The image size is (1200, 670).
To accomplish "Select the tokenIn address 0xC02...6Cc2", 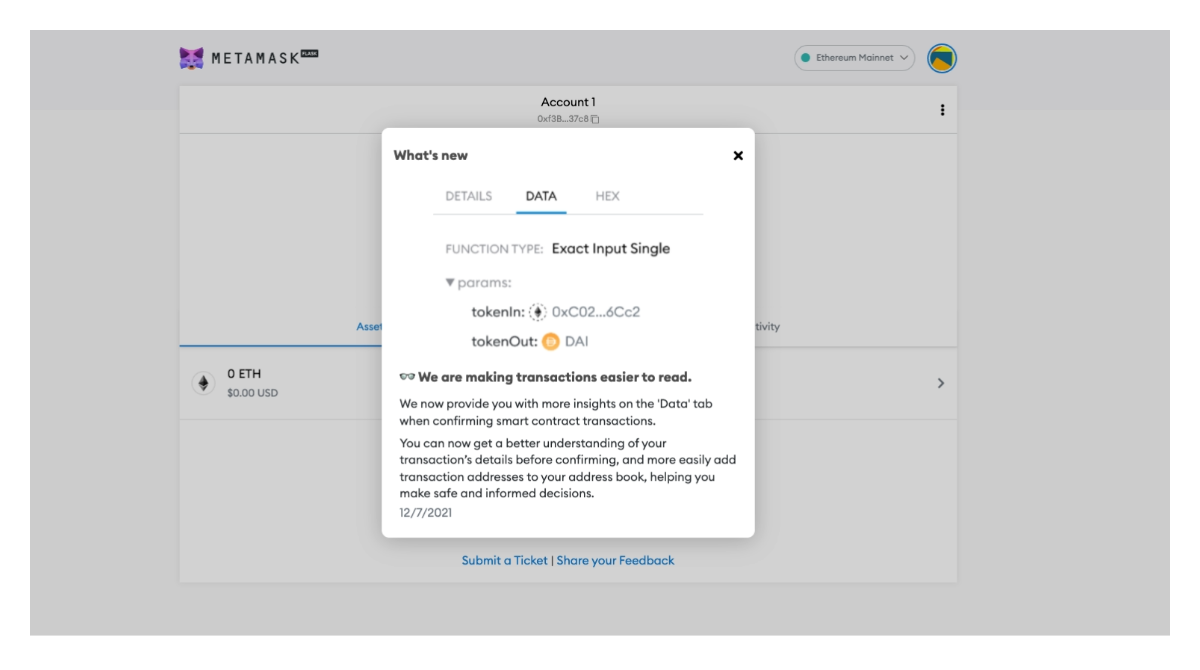I will pos(596,312).
